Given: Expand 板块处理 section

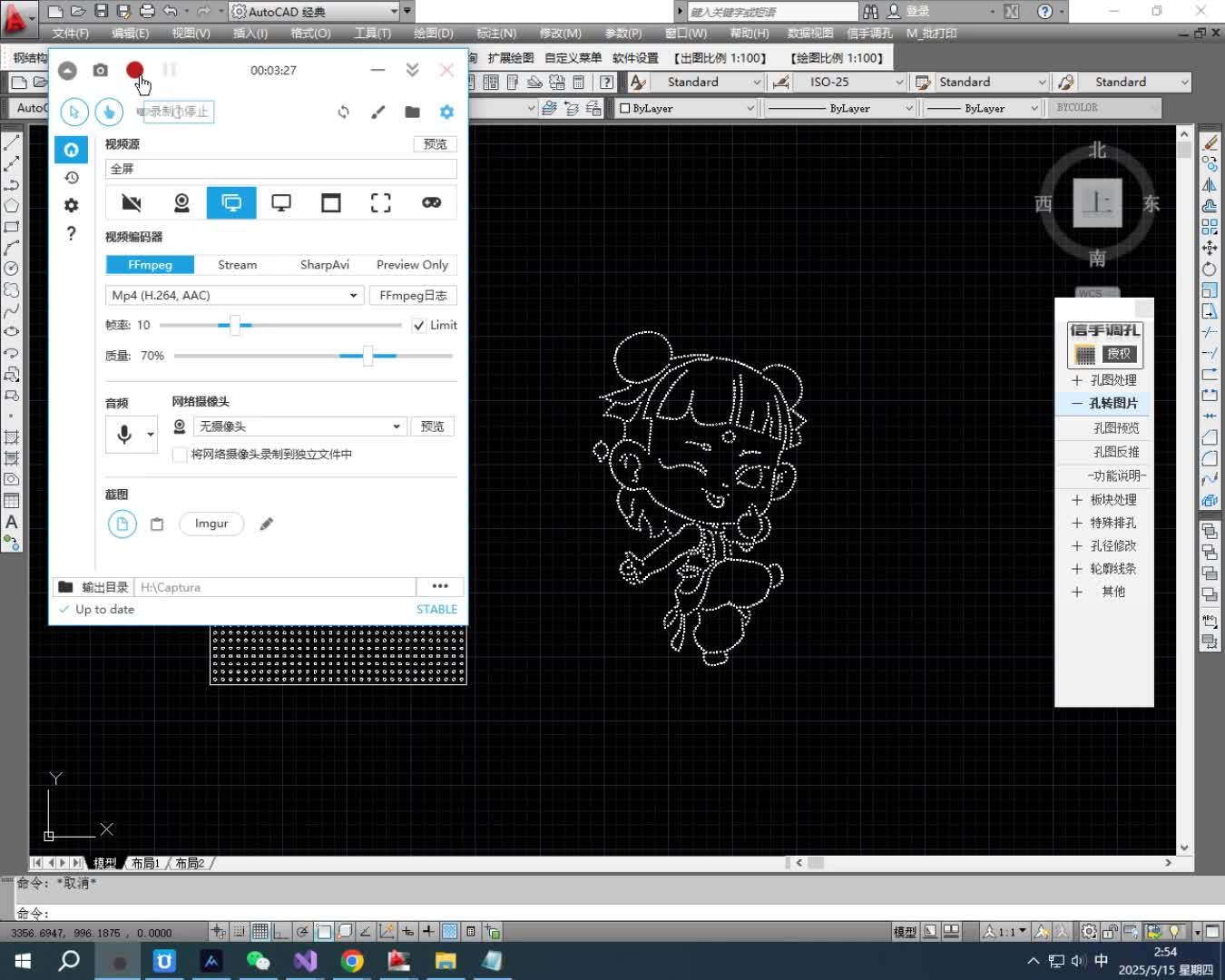Looking at the screenshot, I should [1104, 500].
